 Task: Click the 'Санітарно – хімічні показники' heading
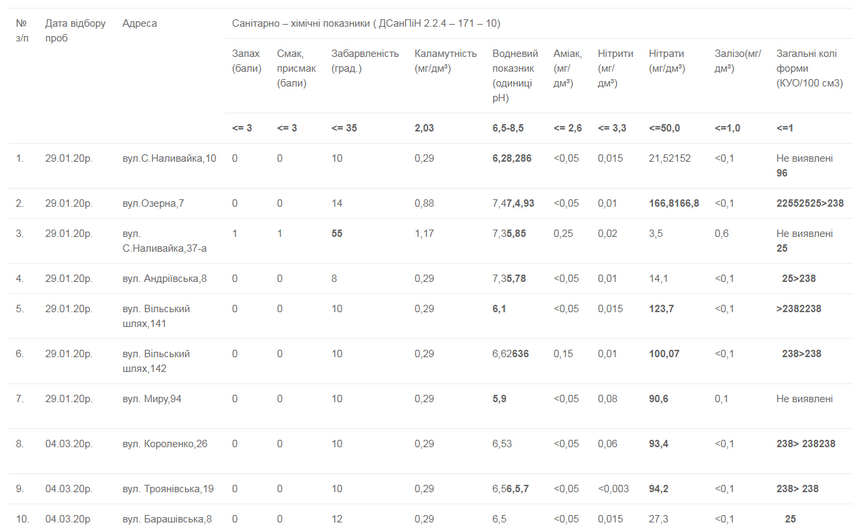click(x=366, y=23)
